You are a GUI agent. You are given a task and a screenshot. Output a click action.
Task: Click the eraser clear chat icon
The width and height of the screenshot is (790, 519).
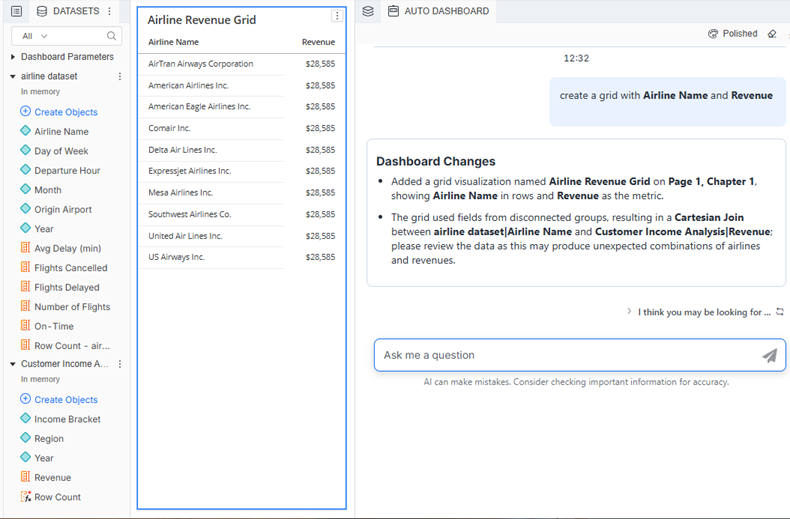(x=772, y=34)
